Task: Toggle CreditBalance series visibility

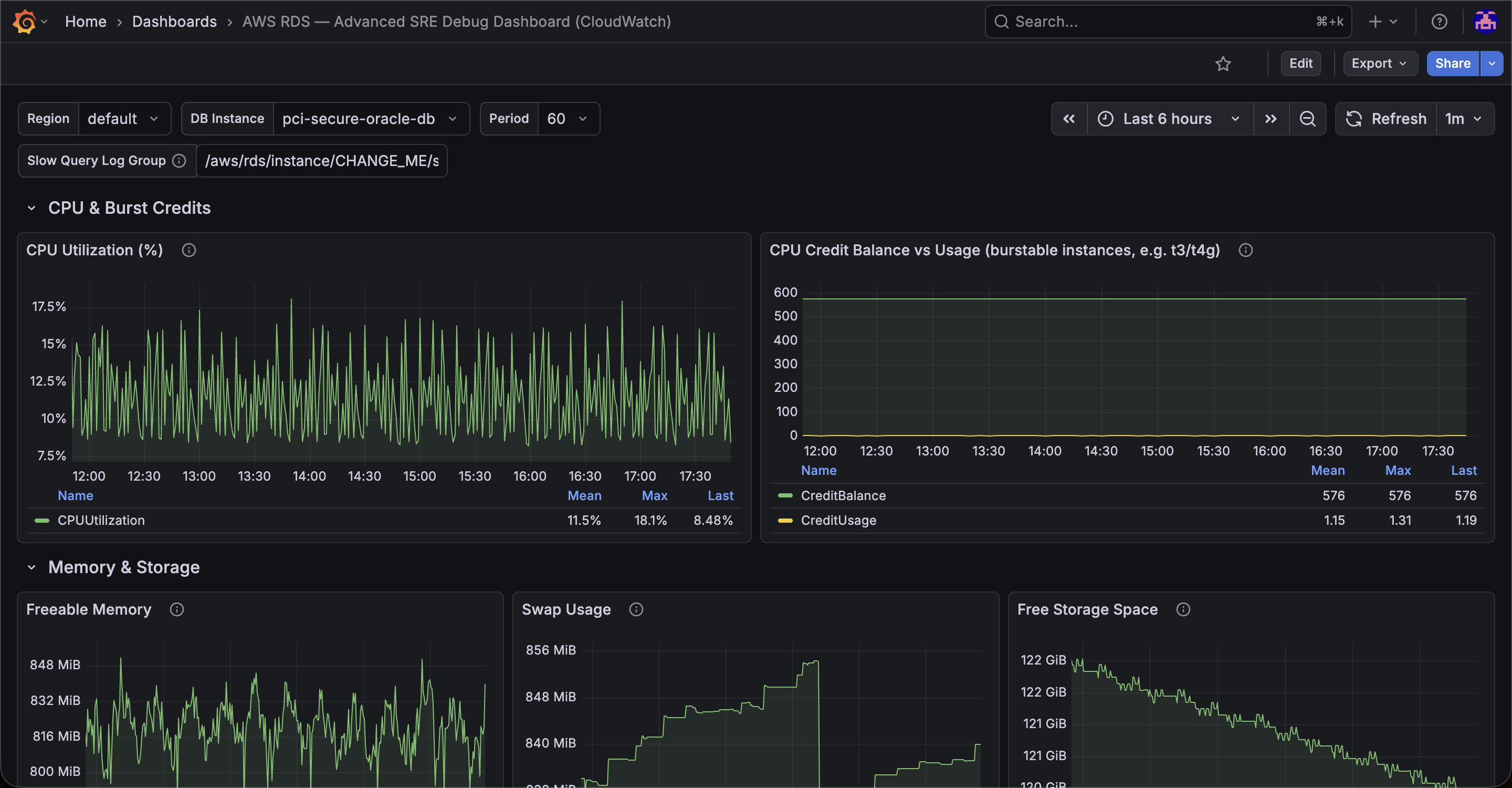Action: pos(843,495)
